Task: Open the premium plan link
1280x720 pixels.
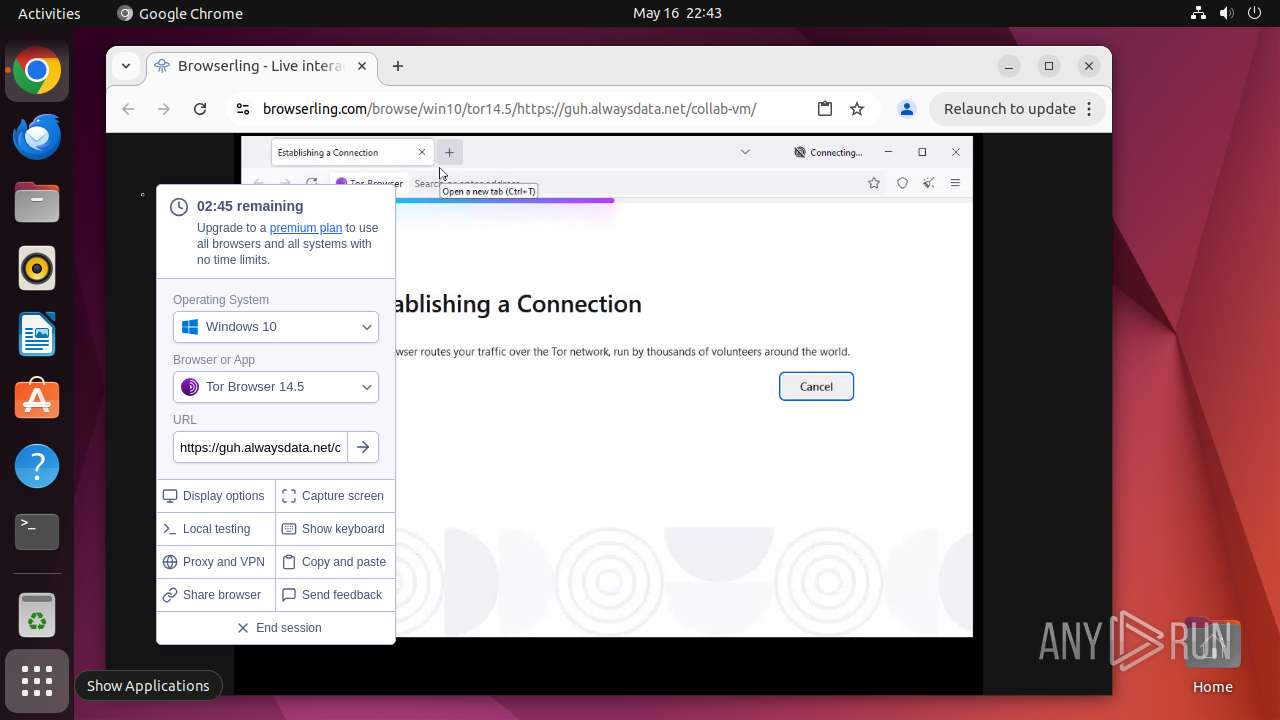Action: click(x=306, y=228)
